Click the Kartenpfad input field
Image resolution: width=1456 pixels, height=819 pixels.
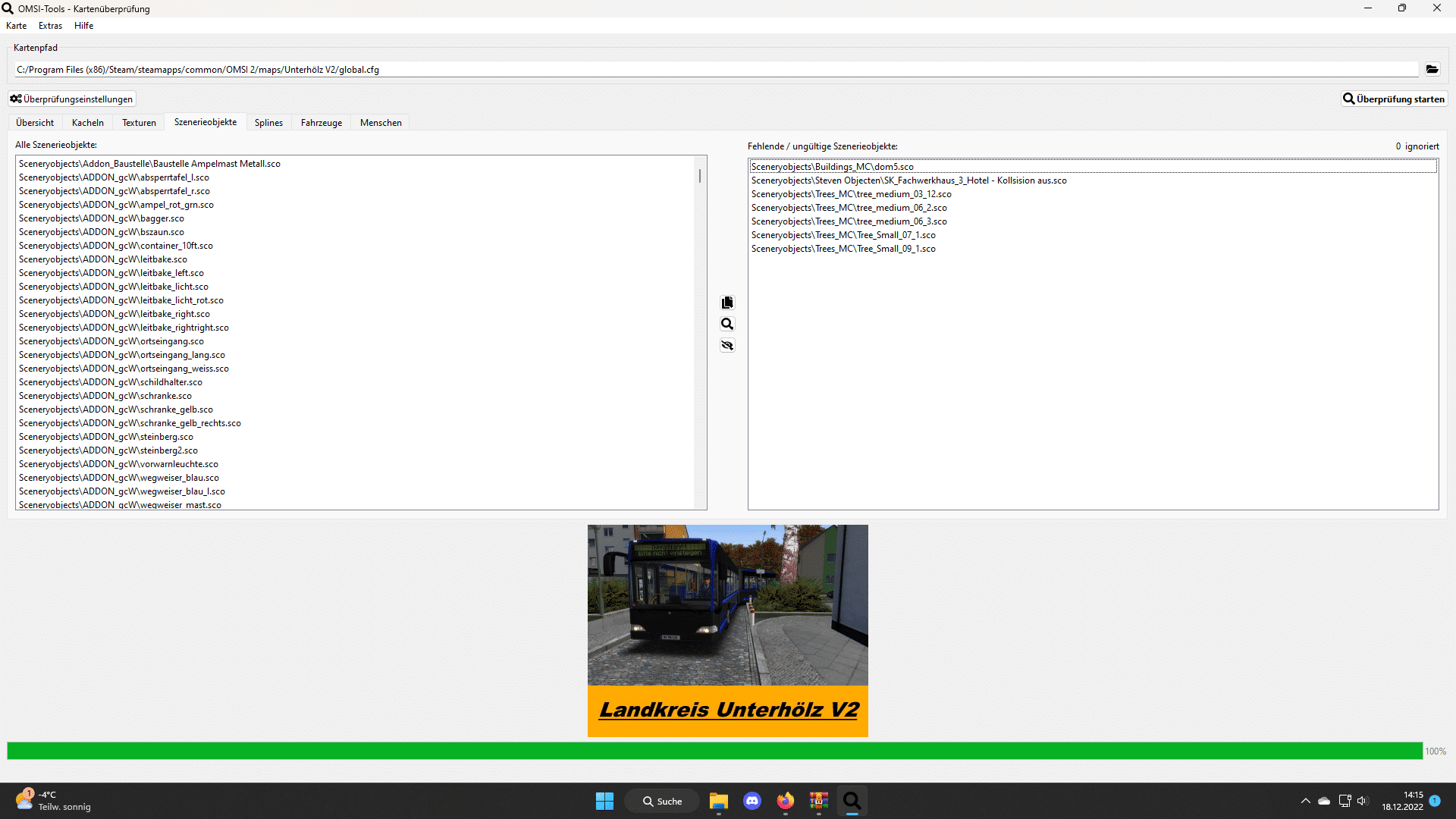(x=713, y=69)
